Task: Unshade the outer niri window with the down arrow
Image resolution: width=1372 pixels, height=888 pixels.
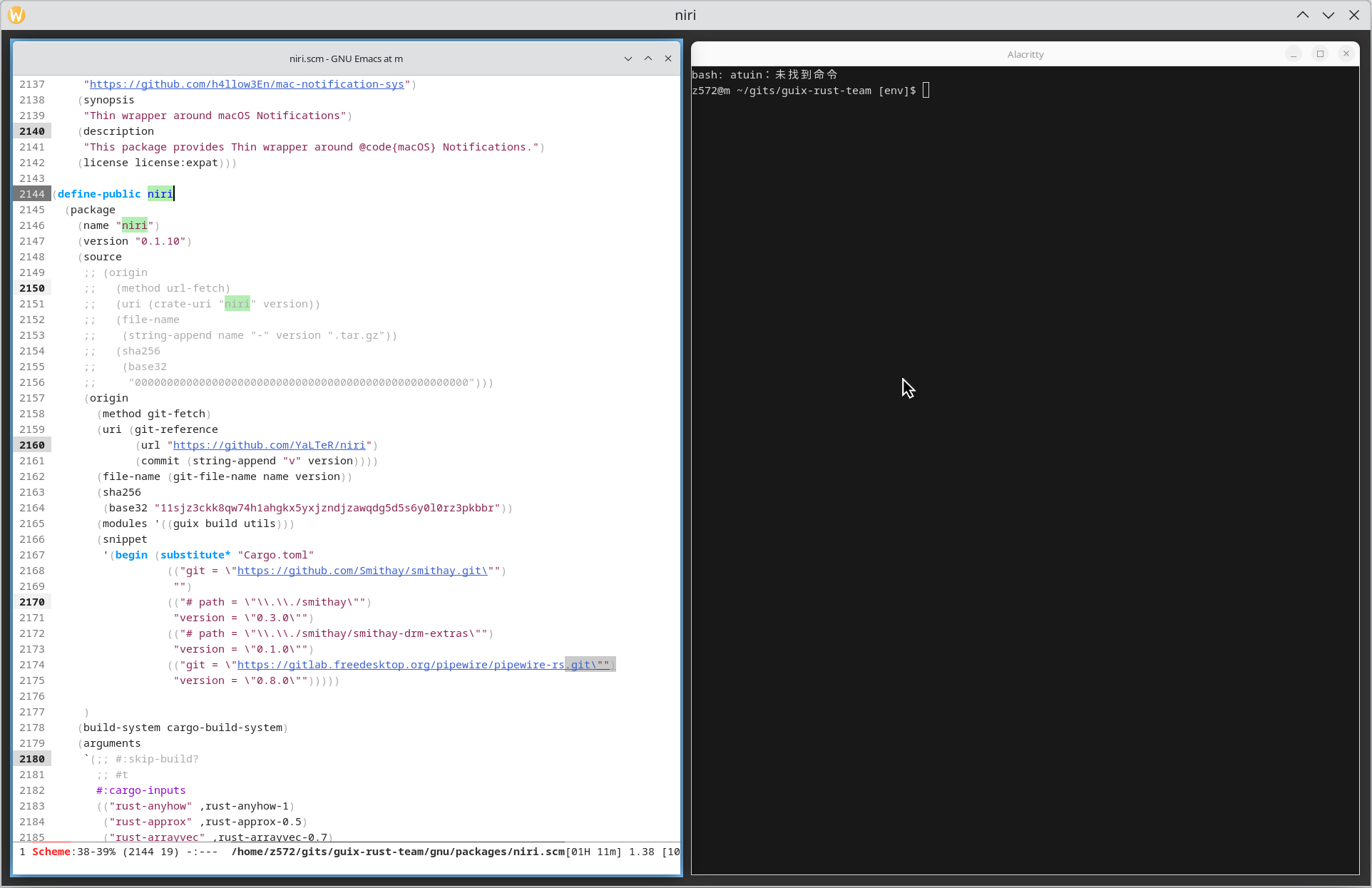Action: (x=1329, y=15)
